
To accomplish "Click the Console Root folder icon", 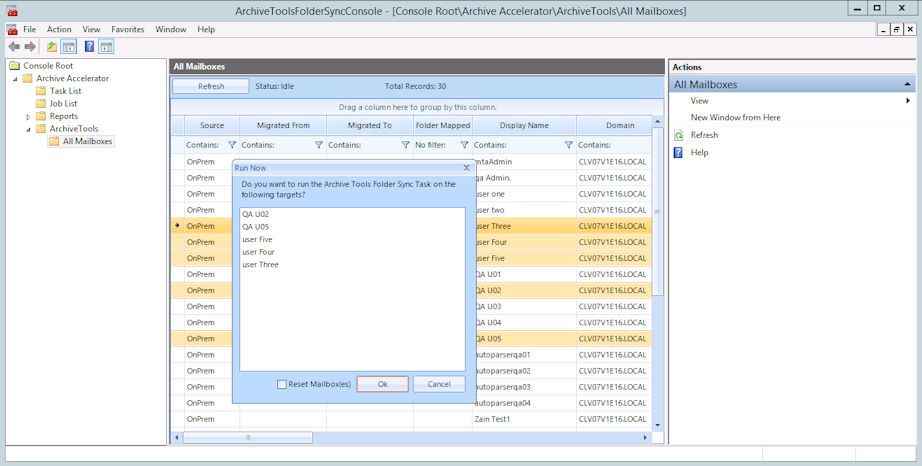I will (x=15, y=65).
